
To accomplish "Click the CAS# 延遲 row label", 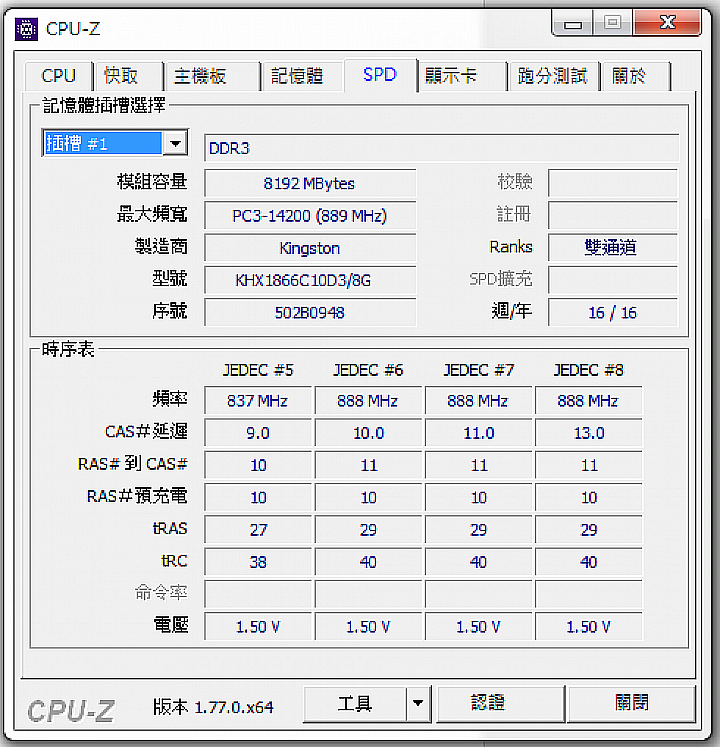I will pos(146,431).
